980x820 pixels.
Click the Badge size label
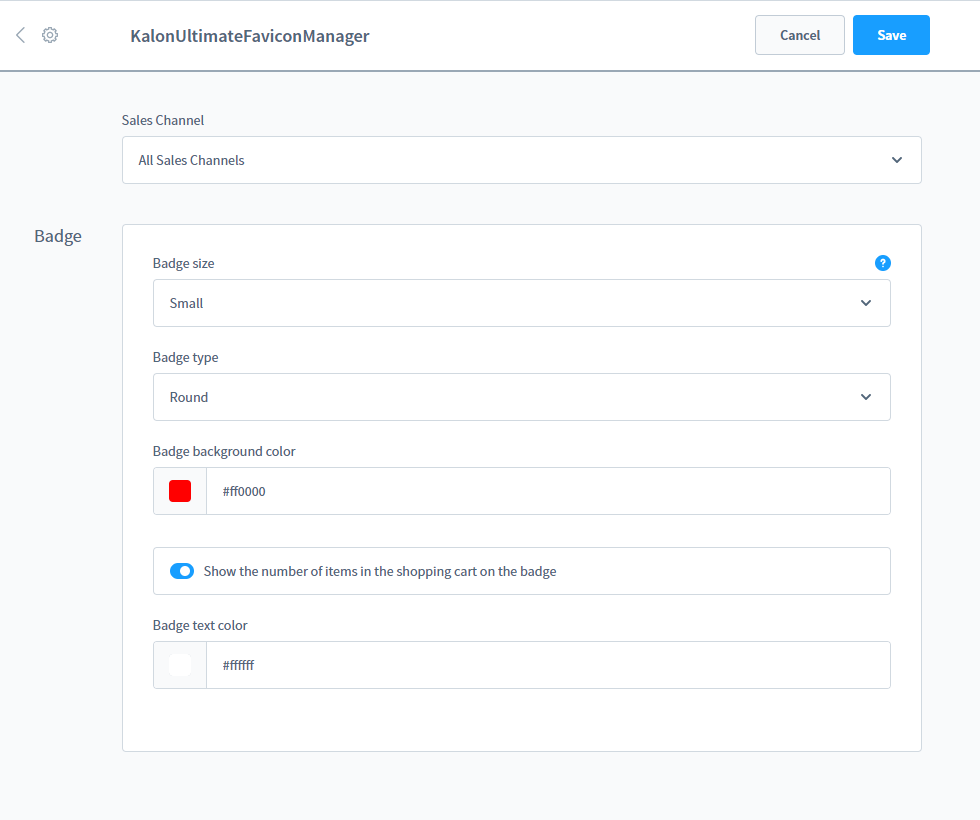tap(183, 263)
